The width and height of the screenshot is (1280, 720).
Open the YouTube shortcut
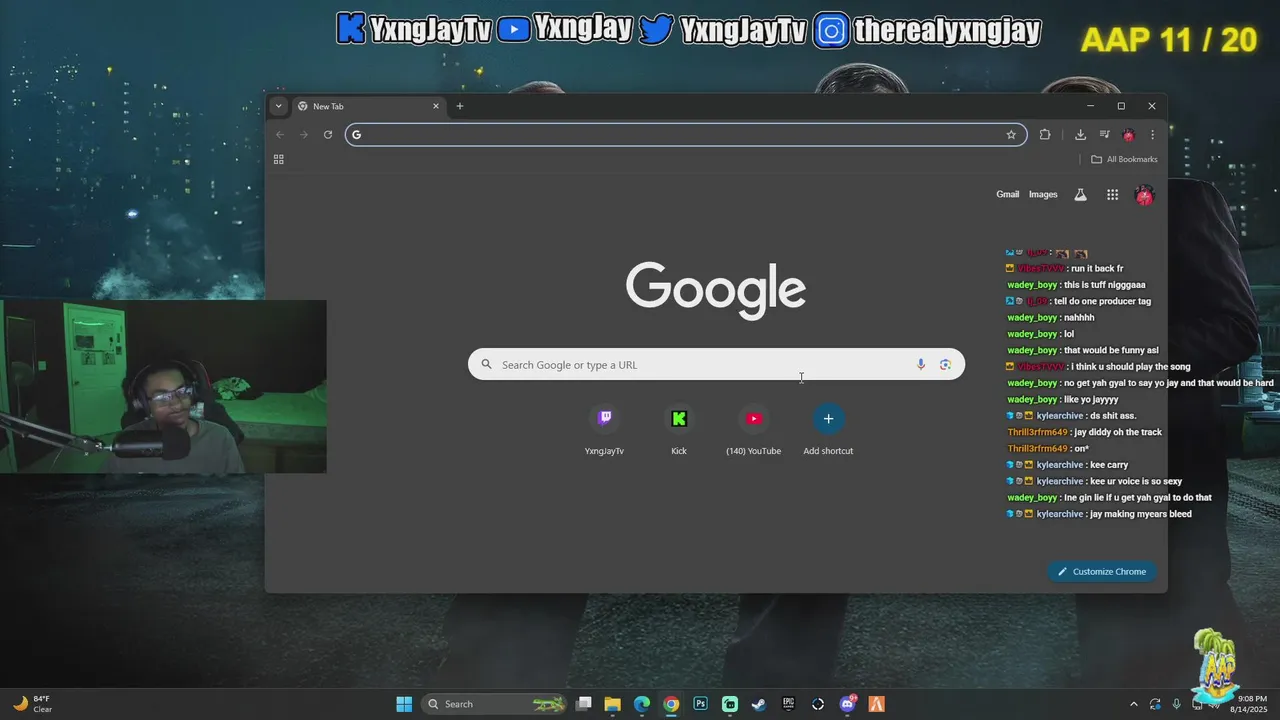(x=753, y=430)
